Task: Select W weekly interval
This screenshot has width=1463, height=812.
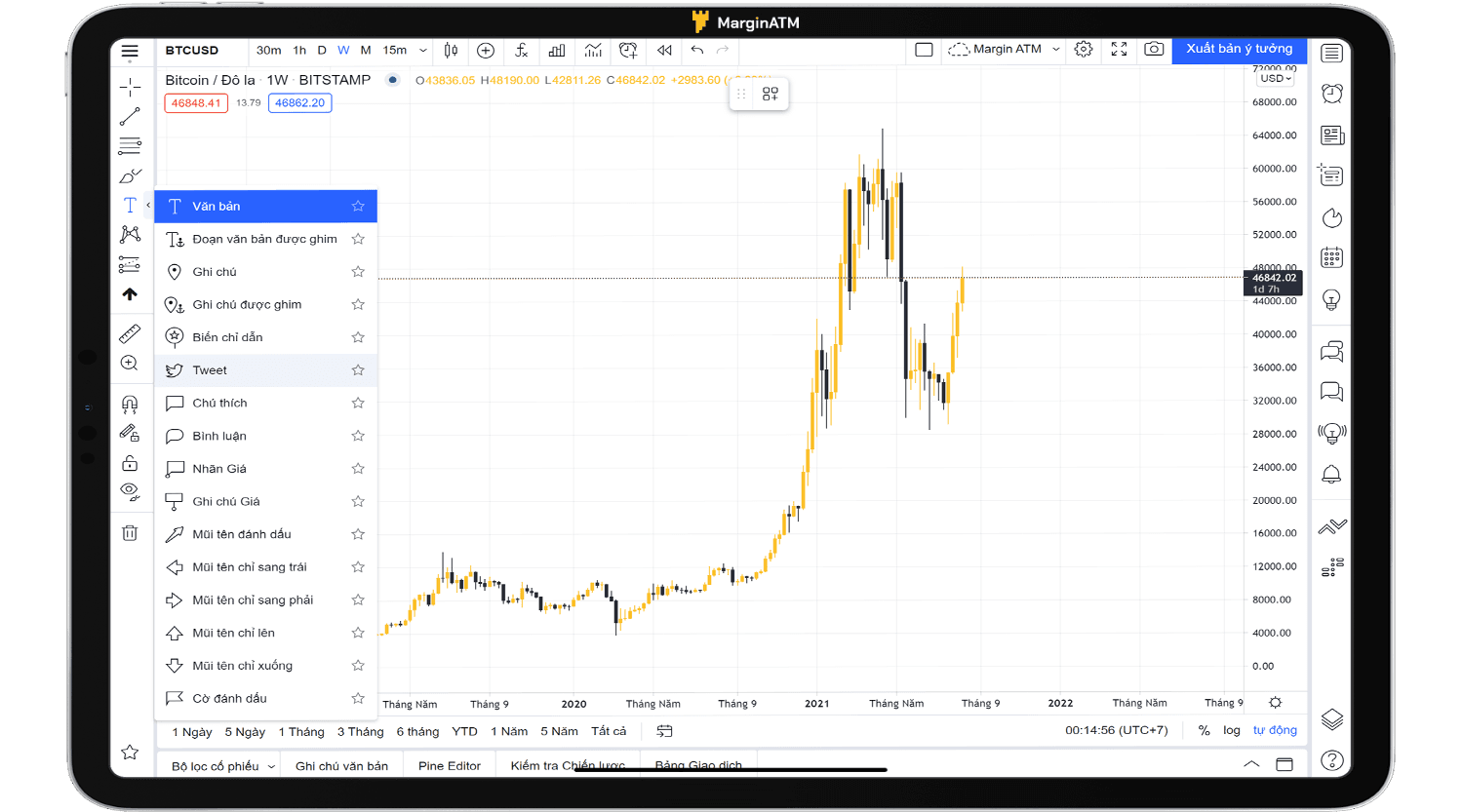Action: click(x=343, y=50)
